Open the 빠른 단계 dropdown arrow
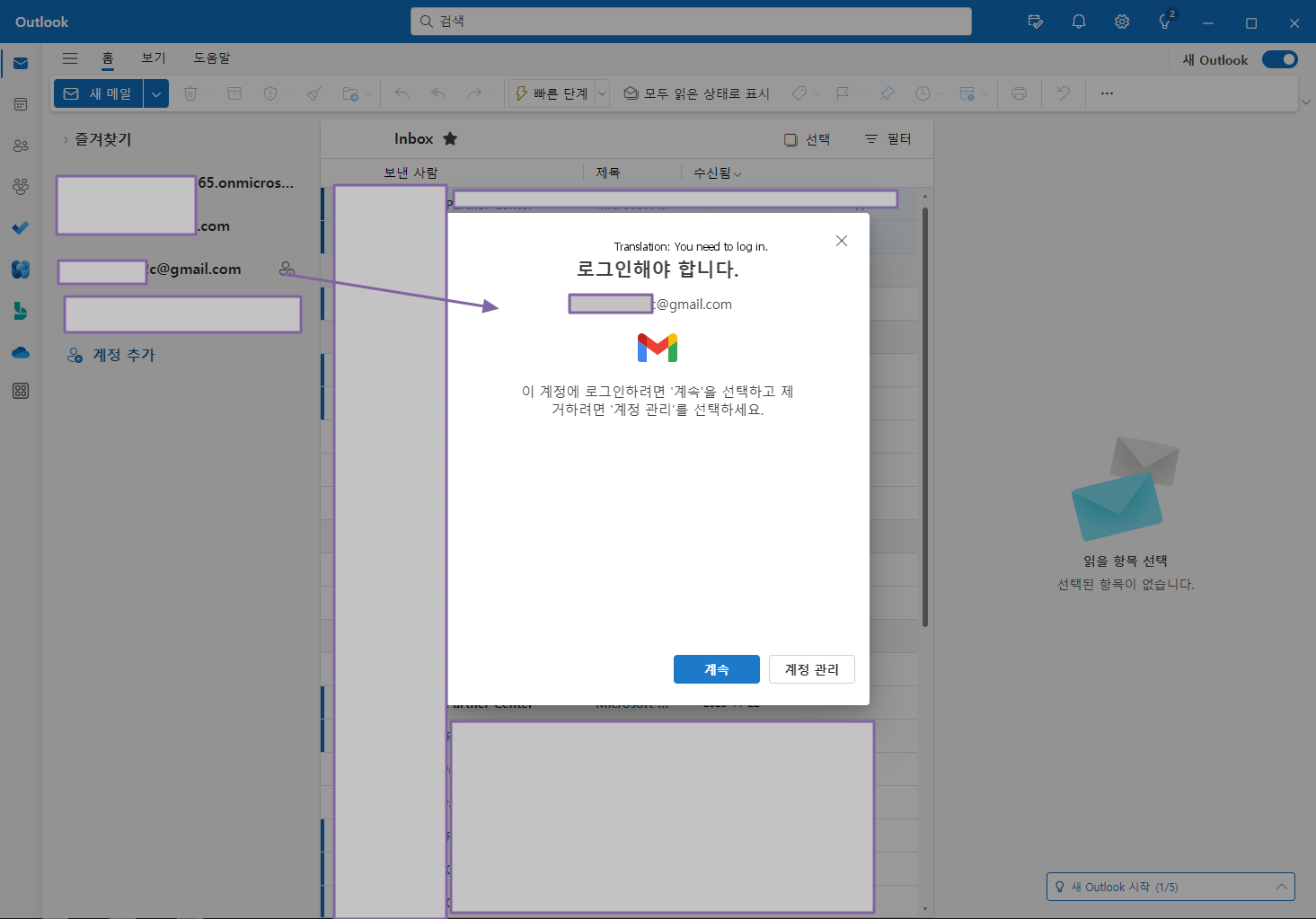The height and width of the screenshot is (919, 1316). click(x=603, y=93)
